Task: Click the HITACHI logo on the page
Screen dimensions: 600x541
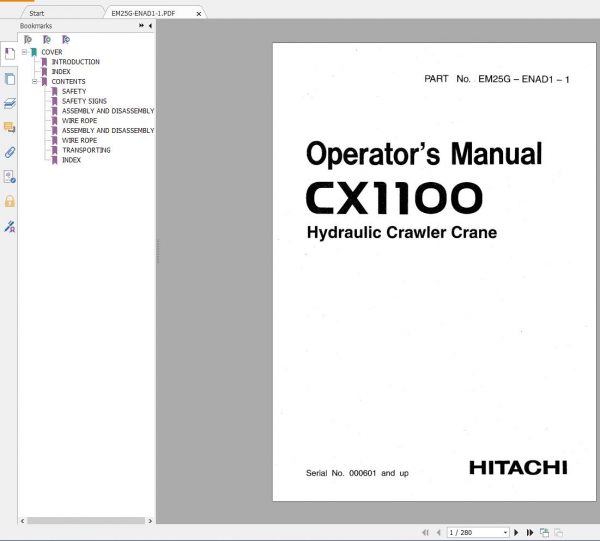Action: point(518,468)
